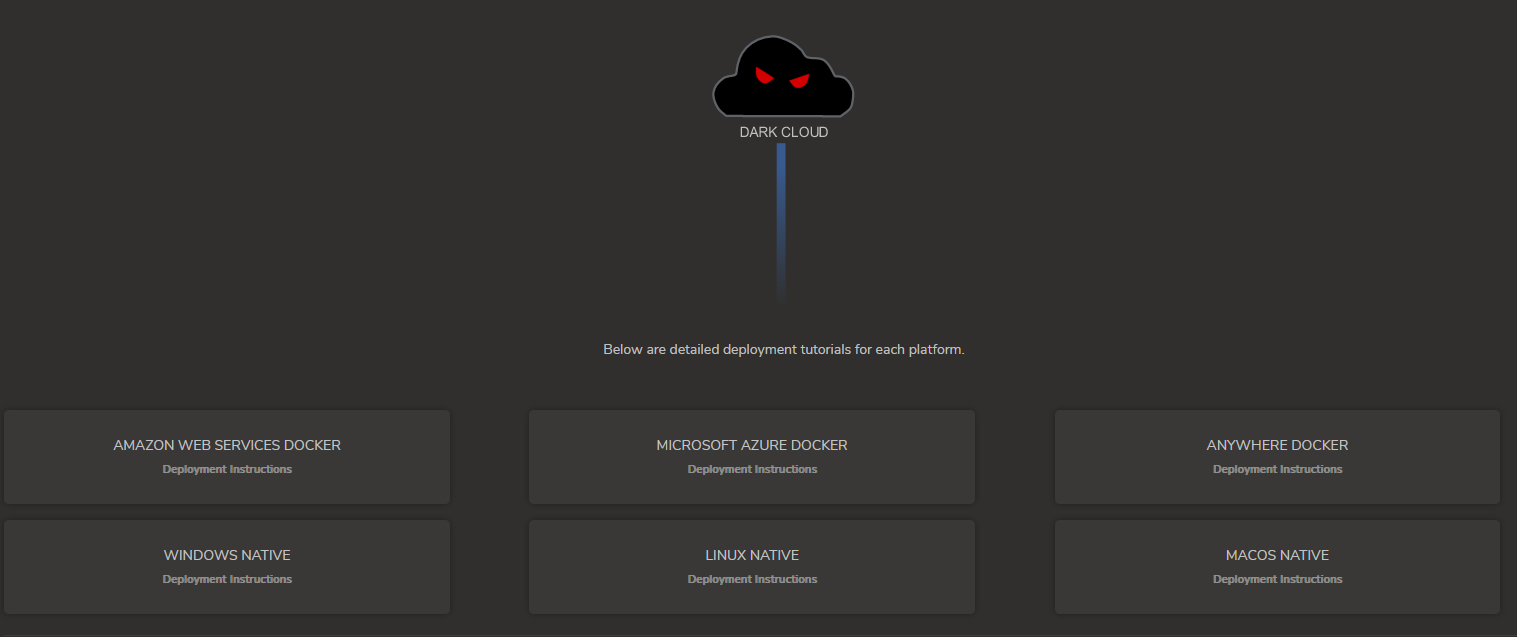Choose the Windows Native card

227,567
